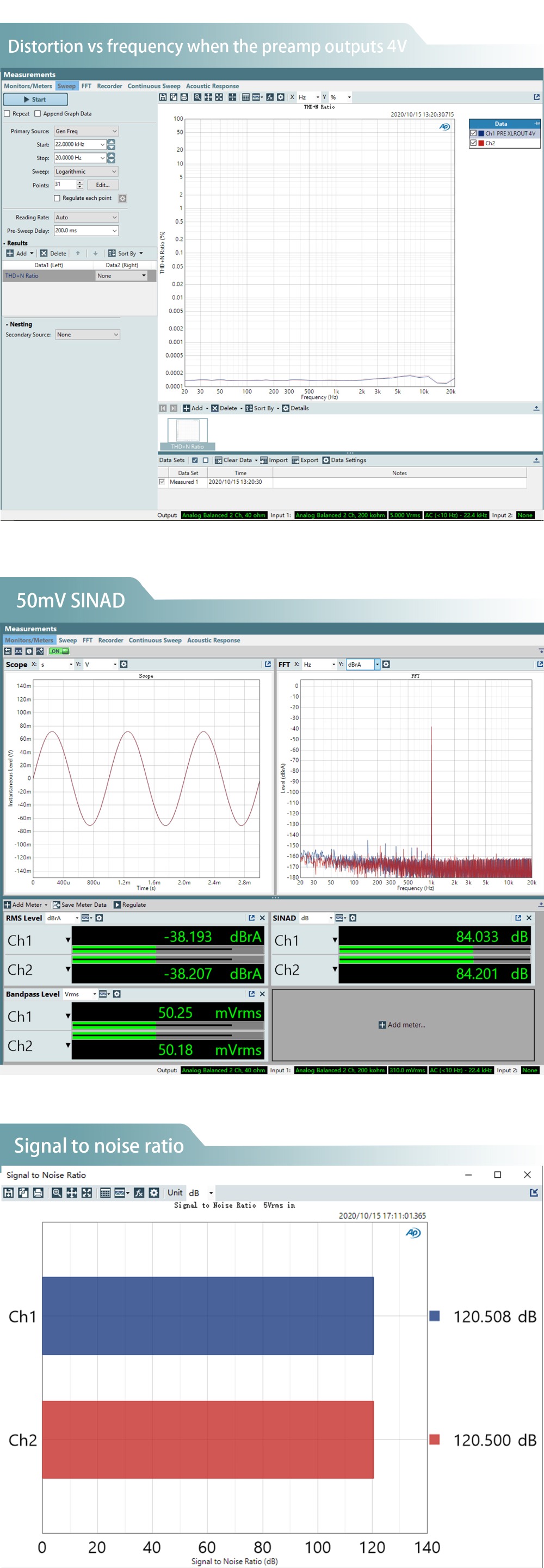The width and height of the screenshot is (544, 1568).
Task: Close the RMS Level meter
Action: click(x=262, y=918)
